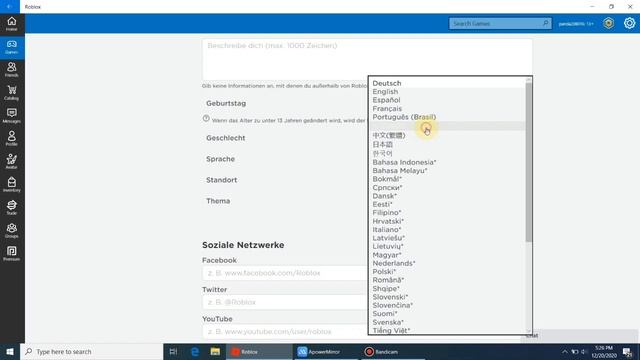This screenshot has height=360, width=640.
Task: Open the Friends sidebar icon
Action: (11, 69)
